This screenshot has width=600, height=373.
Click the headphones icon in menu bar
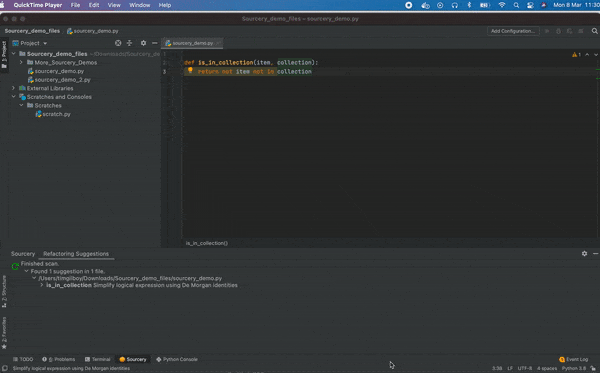455,5
